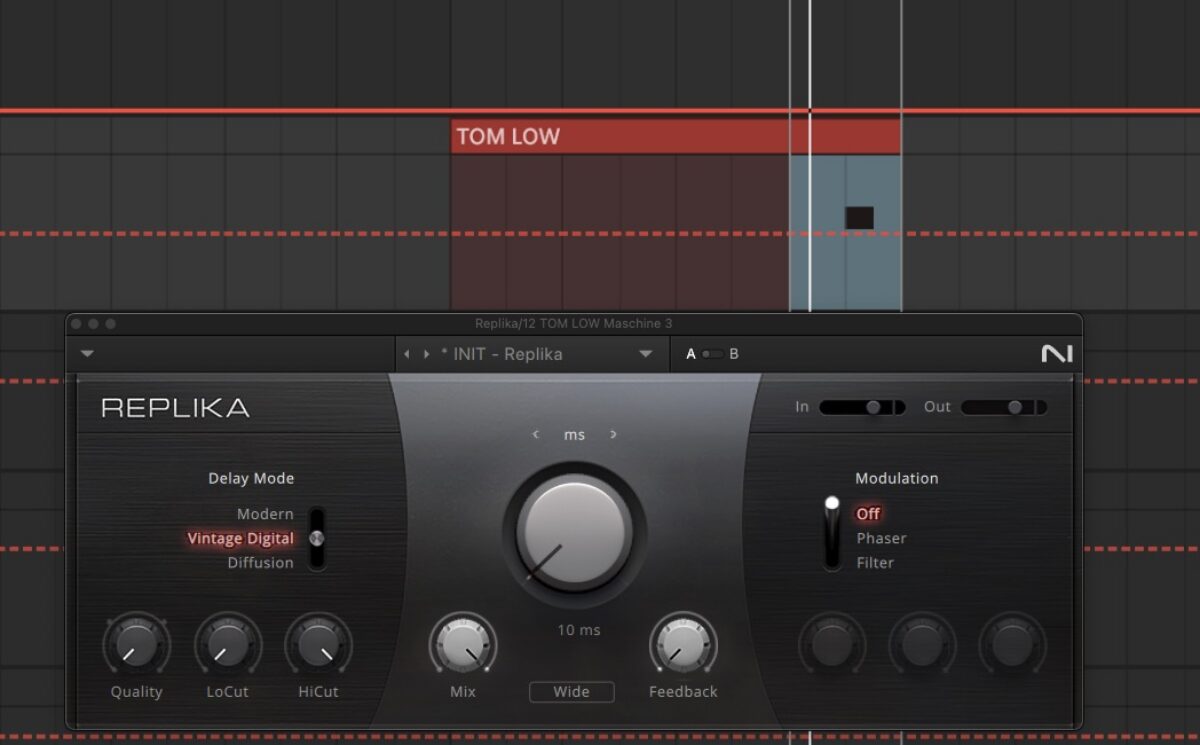The image size is (1200, 745).
Task: Click the Delay Mode selector switch
Action: click(x=317, y=538)
